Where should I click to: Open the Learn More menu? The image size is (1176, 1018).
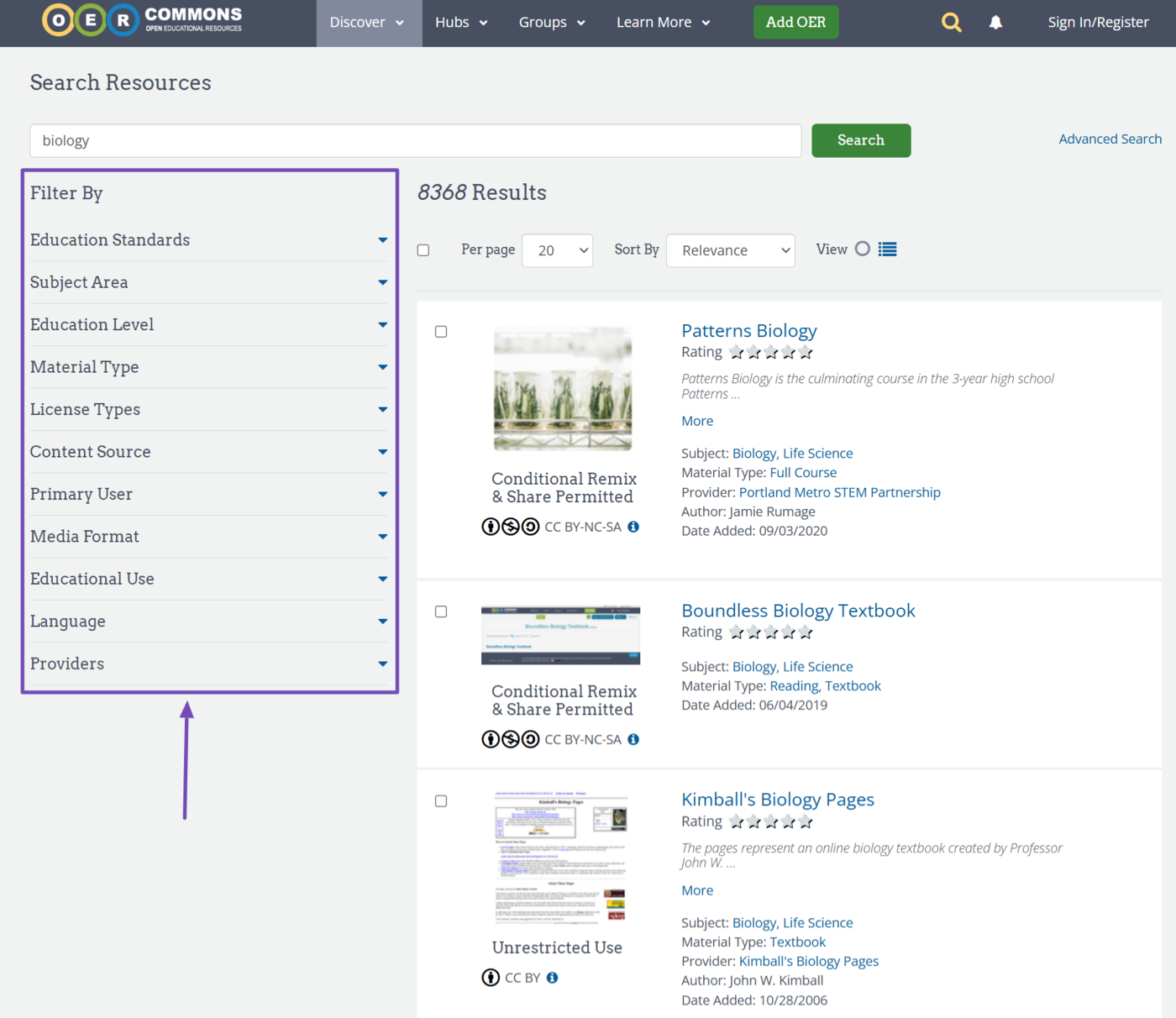(x=664, y=23)
